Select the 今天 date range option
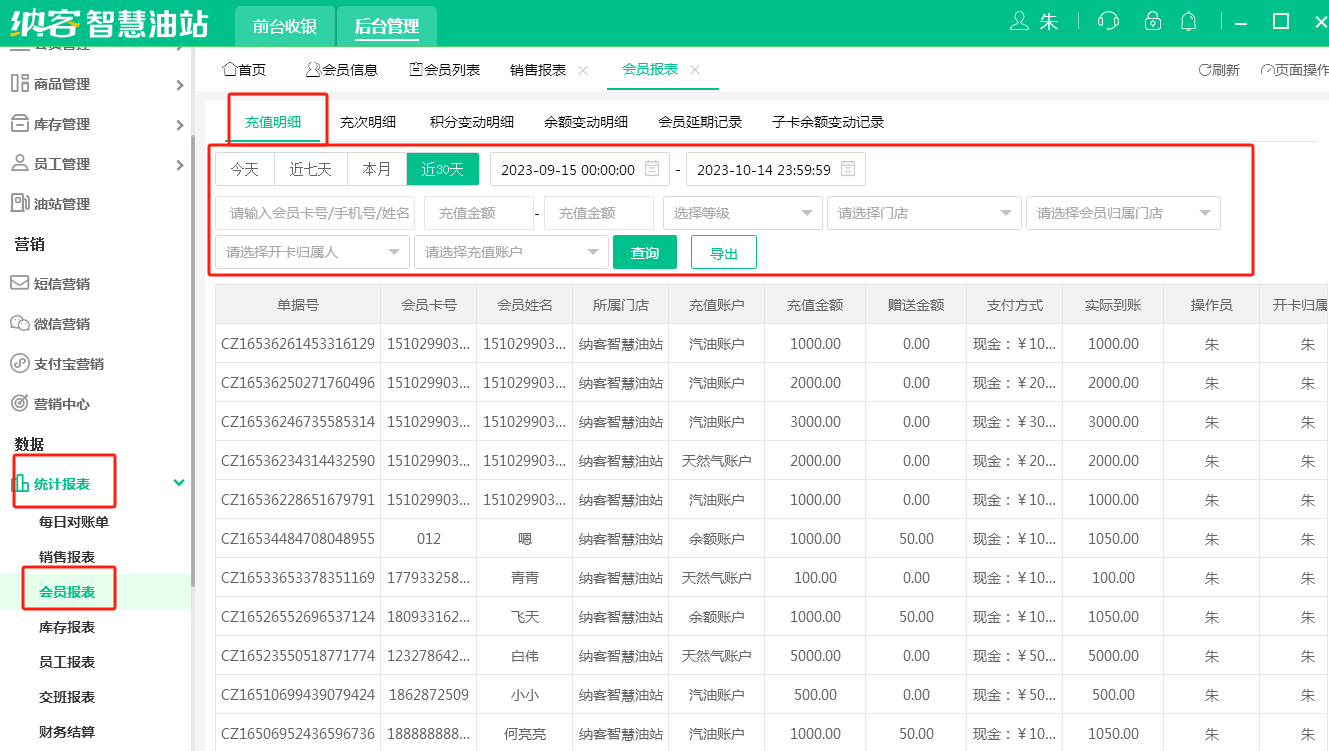The image size is (1329, 751). (x=245, y=169)
